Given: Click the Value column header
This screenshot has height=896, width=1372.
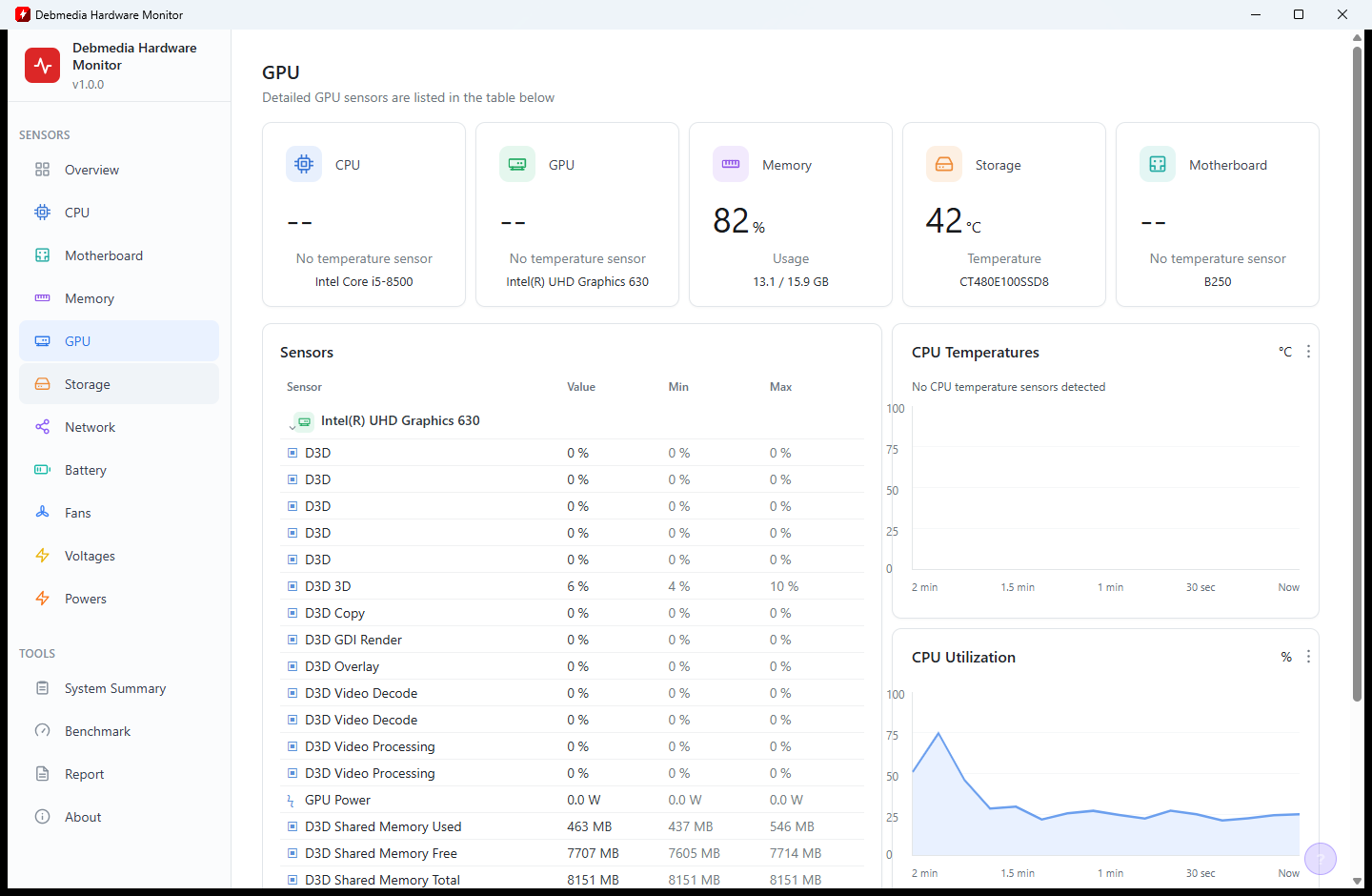Looking at the screenshot, I should 581,387.
